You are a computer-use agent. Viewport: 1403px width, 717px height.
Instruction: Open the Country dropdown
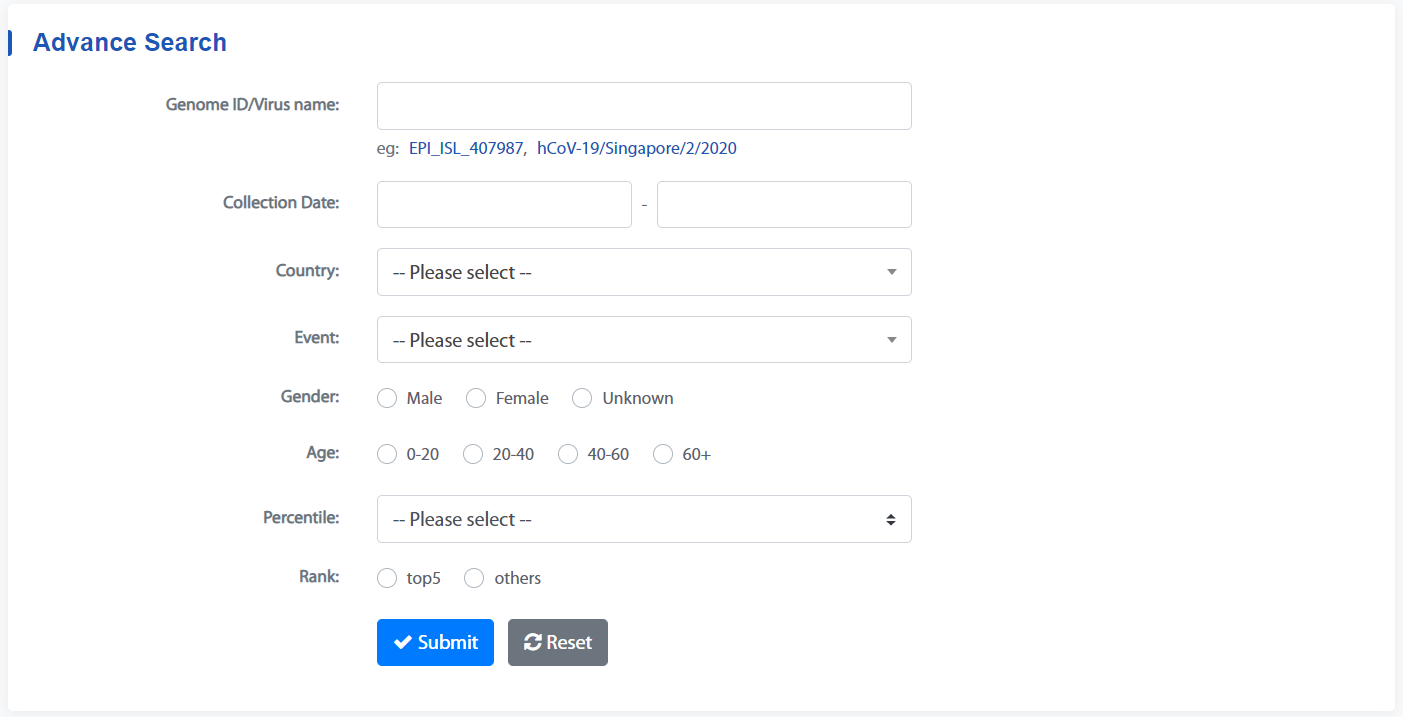tap(644, 272)
